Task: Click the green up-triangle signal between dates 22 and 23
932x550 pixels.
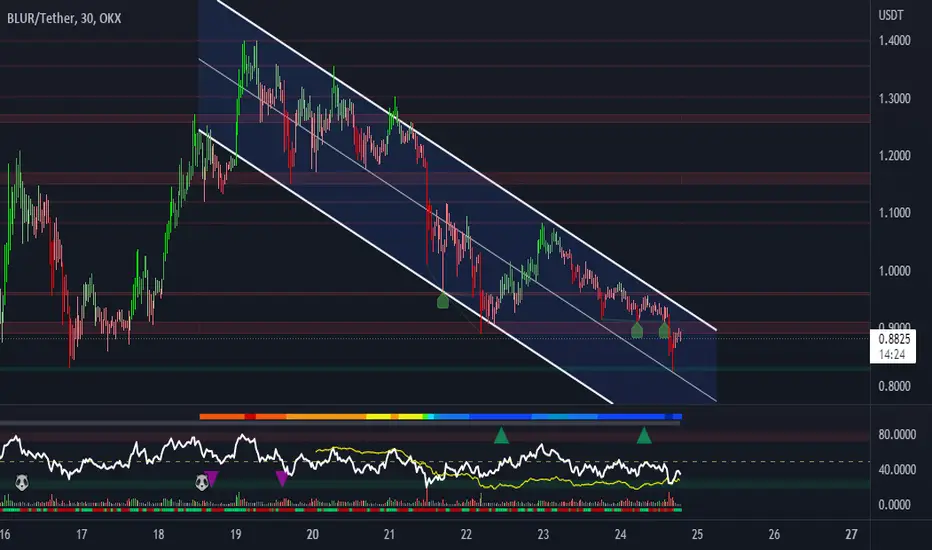Action: [501, 435]
